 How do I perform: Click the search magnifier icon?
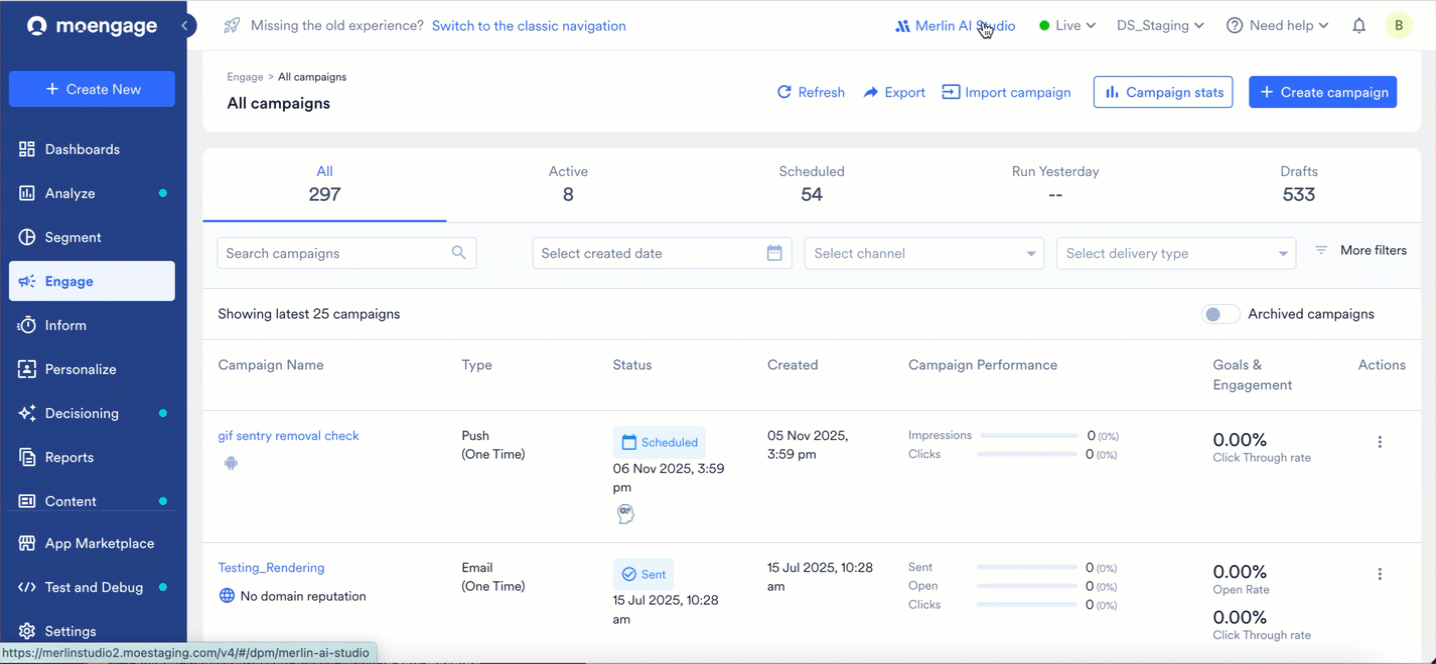point(459,253)
